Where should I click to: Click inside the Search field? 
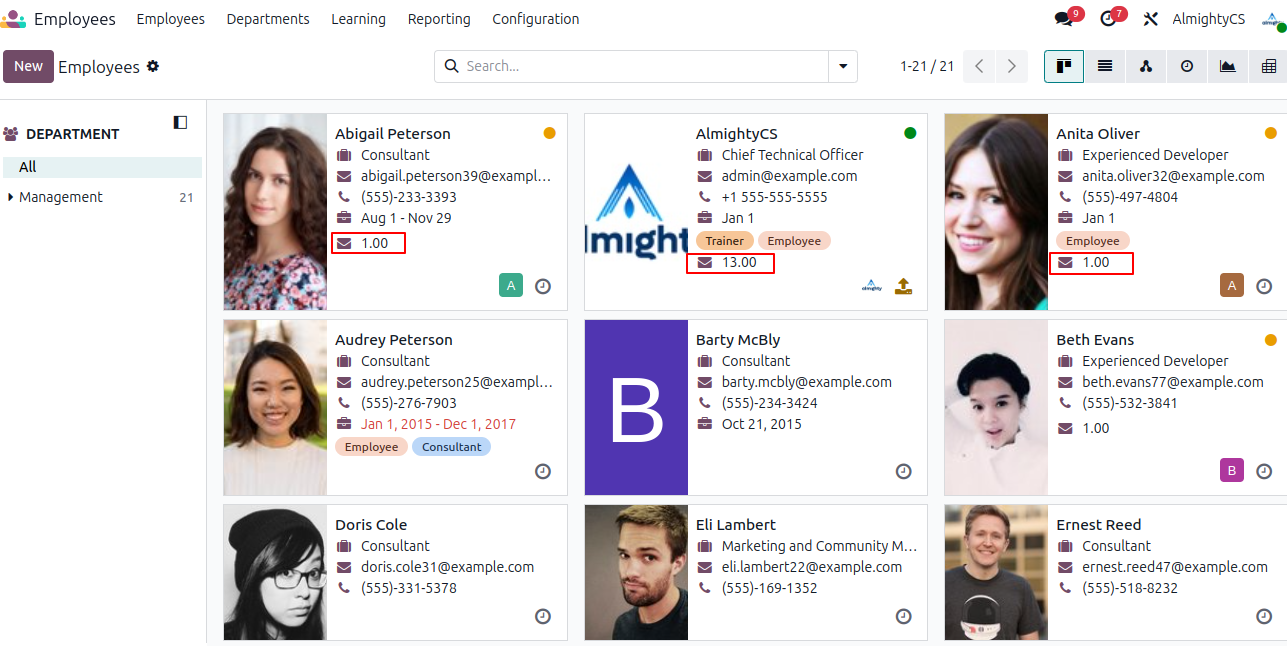pos(640,66)
